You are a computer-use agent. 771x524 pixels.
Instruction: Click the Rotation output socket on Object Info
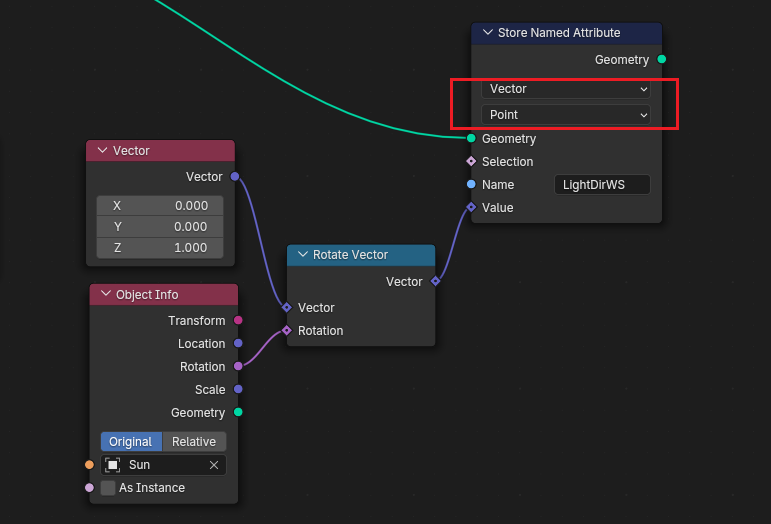tap(238, 367)
